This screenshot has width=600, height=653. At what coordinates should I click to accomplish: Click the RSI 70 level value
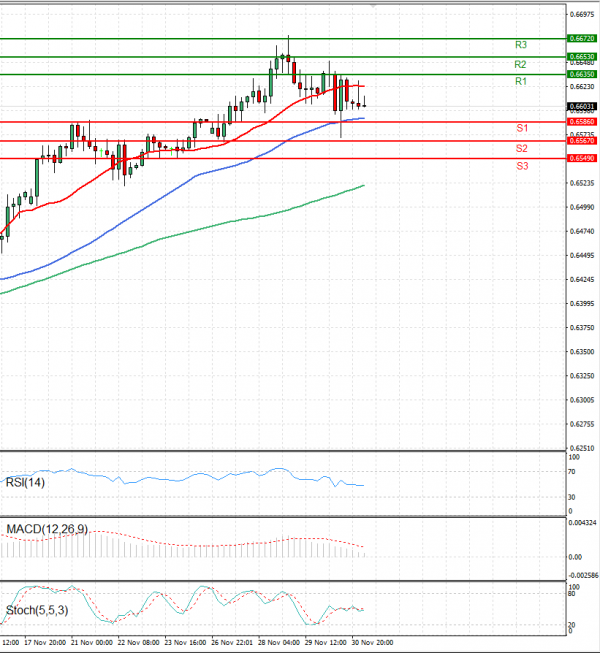572,472
